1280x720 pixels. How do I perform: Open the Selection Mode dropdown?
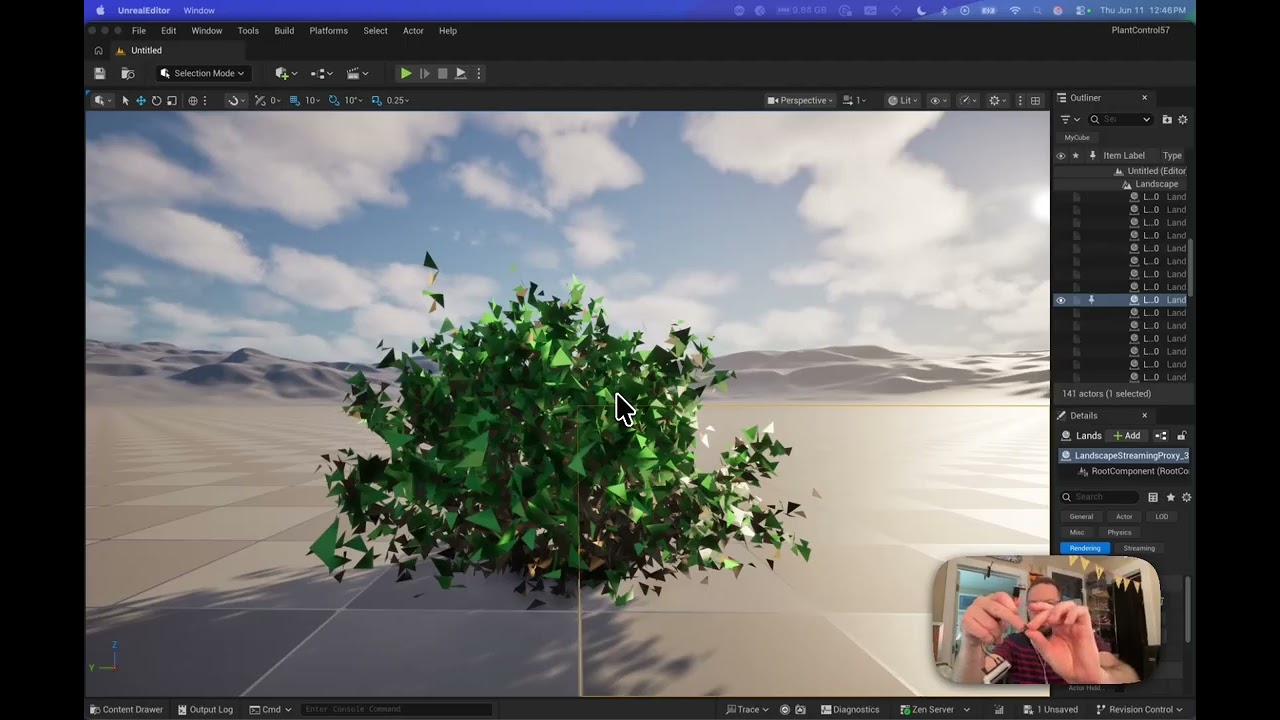202,73
